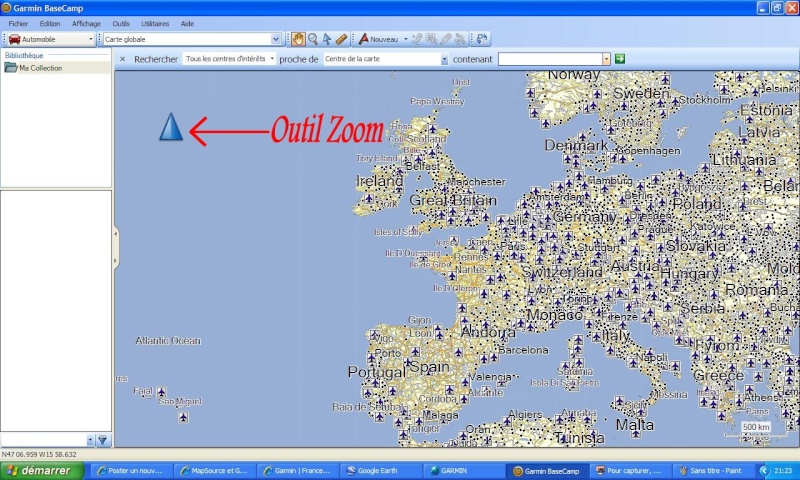The width and height of the screenshot is (800, 480).
Task: Expand the contenant field dropdown arrow
Action: coord(606,59)
